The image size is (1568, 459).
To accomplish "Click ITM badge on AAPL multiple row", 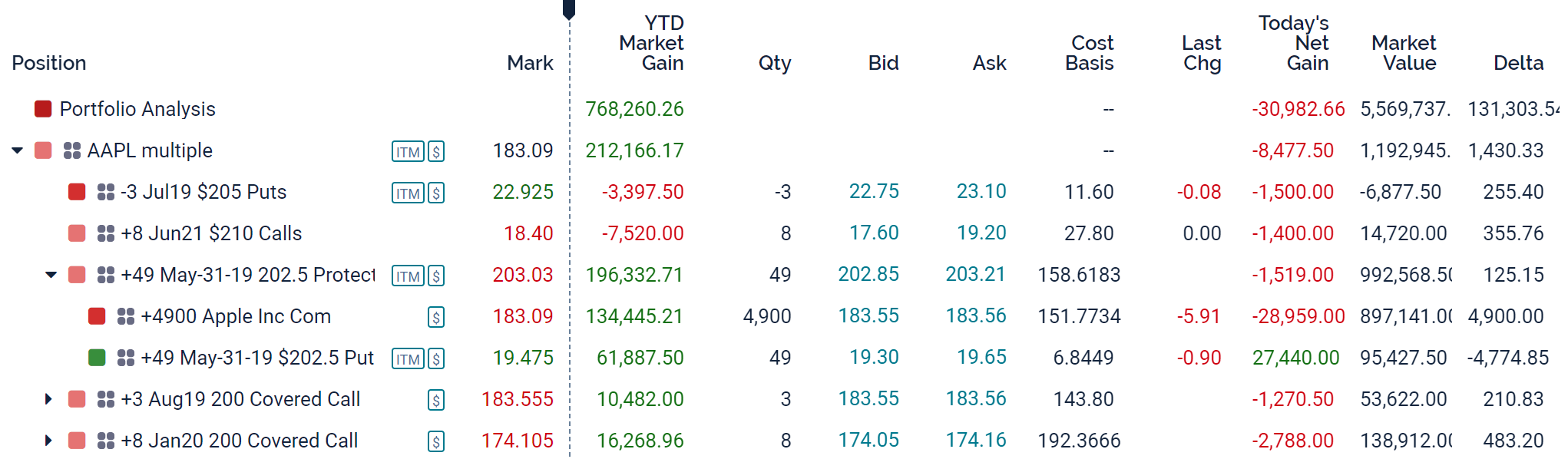I will pos(408,152).
